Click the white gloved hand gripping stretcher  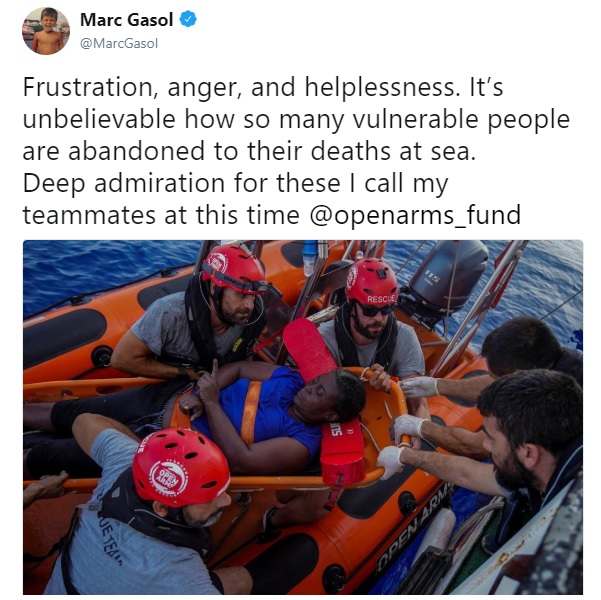point(390,462)
